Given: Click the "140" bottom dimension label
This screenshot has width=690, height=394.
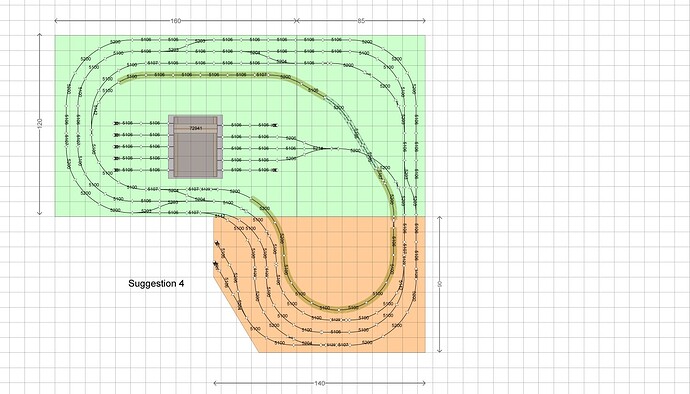Looking at the screenshot, I should tap(320, 383).
